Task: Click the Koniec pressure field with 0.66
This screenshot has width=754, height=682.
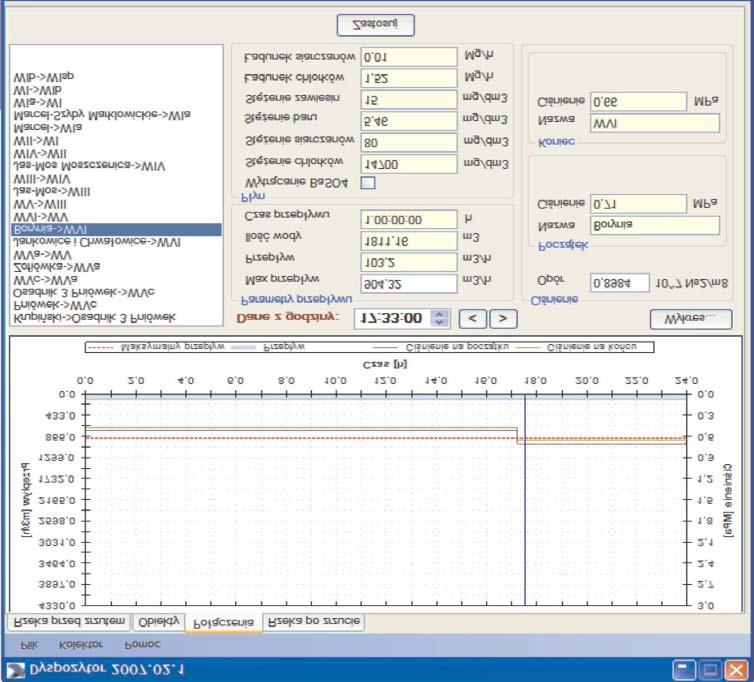Action: coord(638,102)
